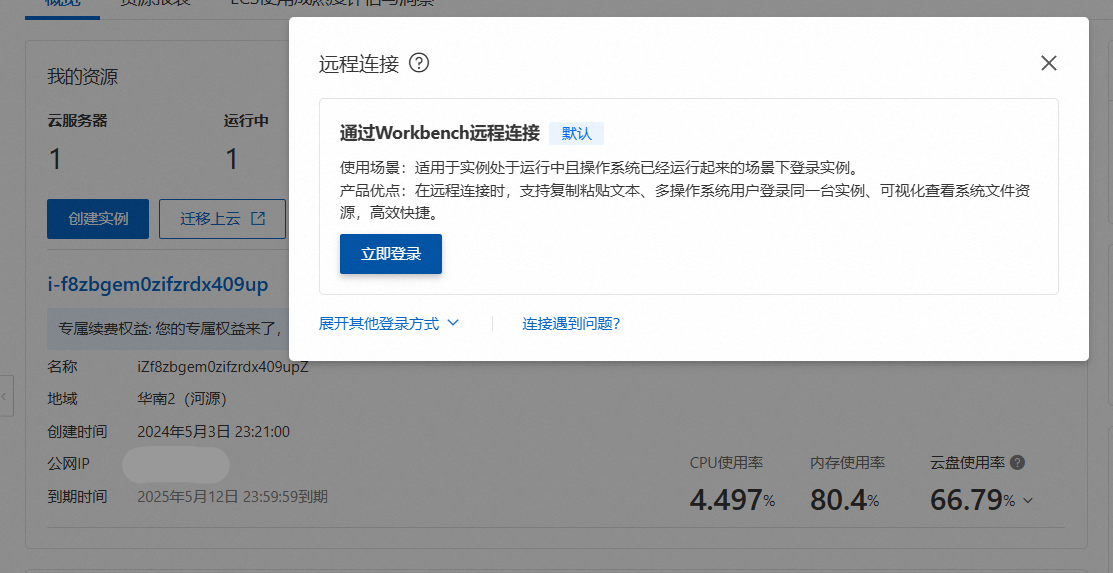This screenshot has width=1113, height=573.
Task: Expand the dropdown arrow next to 66.79%
Action: pos(1028,501)
